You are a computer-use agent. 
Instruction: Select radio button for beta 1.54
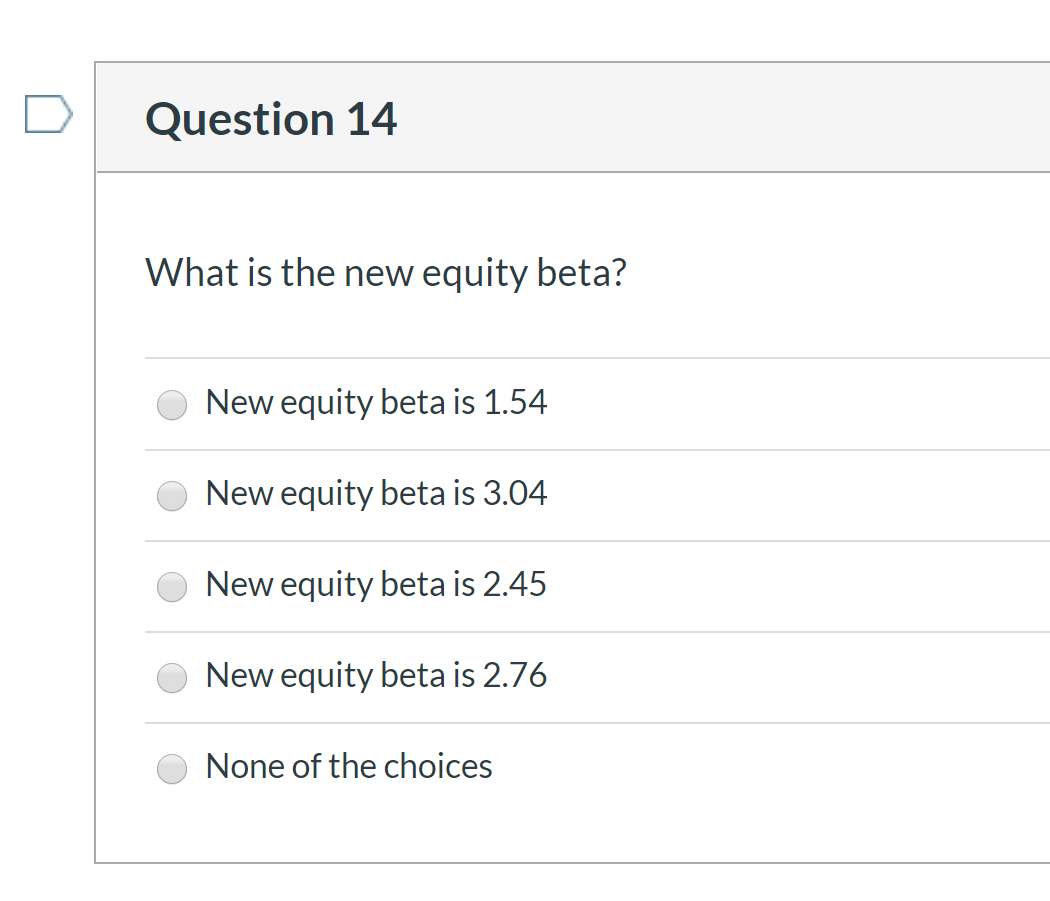click(x=172, y=404)
